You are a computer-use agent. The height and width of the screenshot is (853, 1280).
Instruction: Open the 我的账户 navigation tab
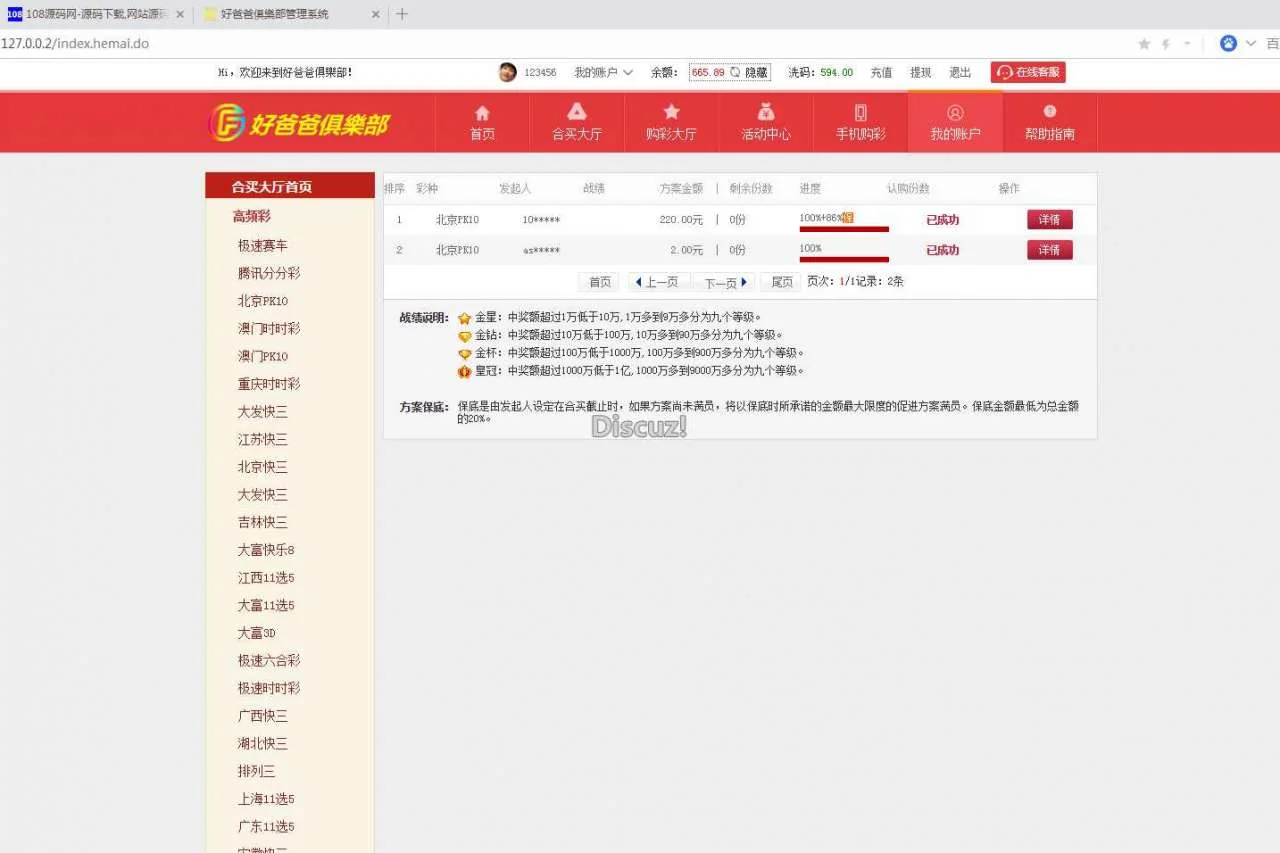tap(955, 122)
